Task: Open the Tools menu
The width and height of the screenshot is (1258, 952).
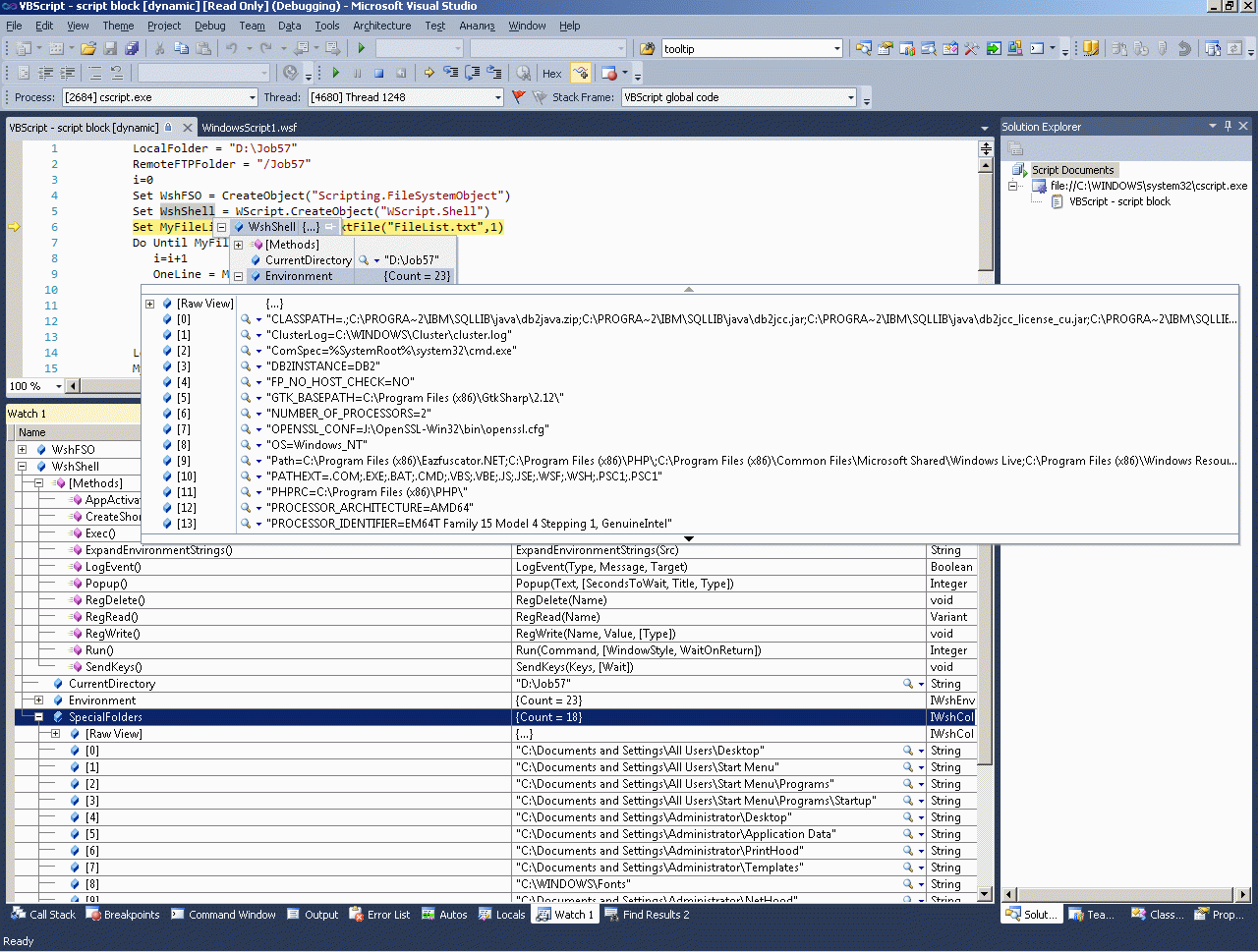Action: (327, 26)
